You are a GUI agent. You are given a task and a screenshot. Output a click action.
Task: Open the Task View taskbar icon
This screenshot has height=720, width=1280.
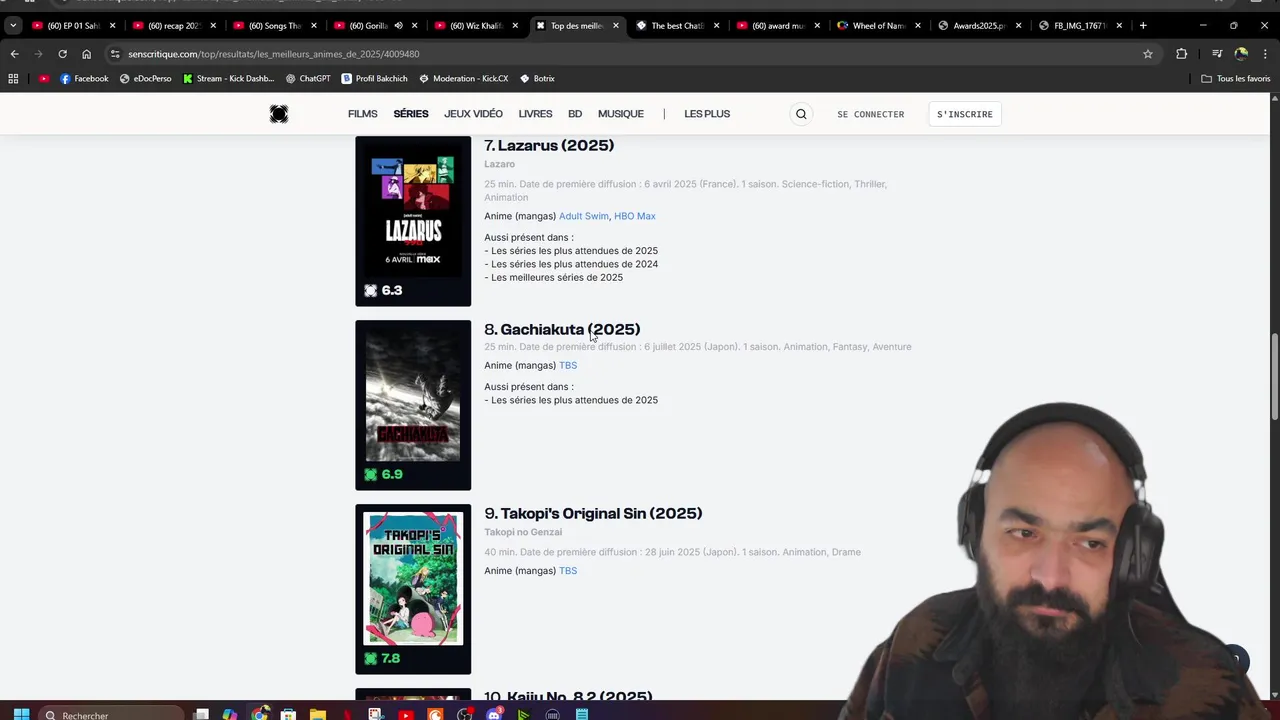201,714
